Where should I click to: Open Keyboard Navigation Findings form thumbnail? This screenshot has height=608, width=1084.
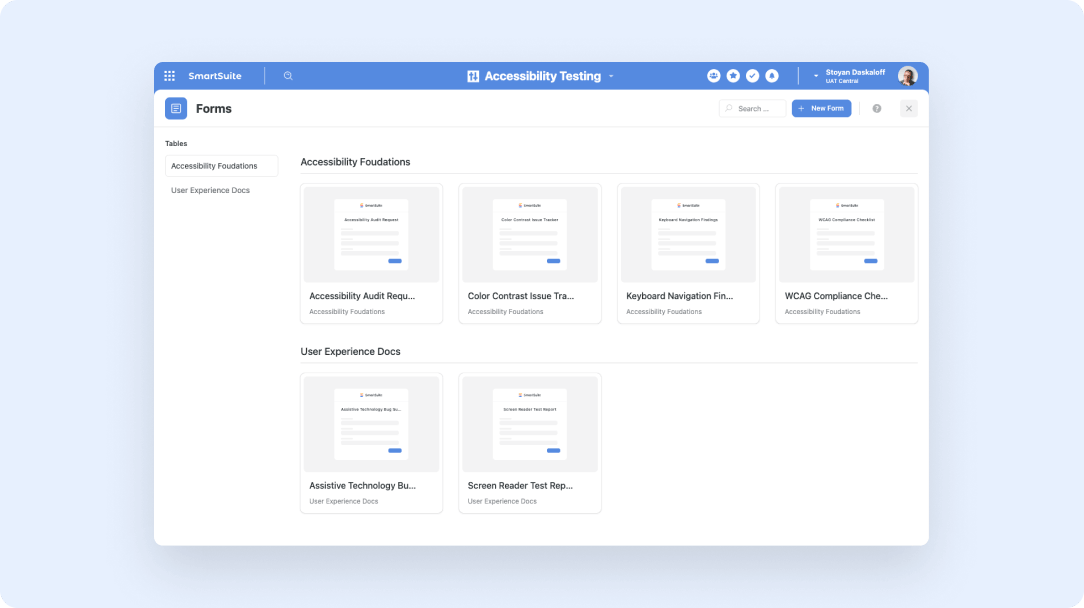(688, 234)
